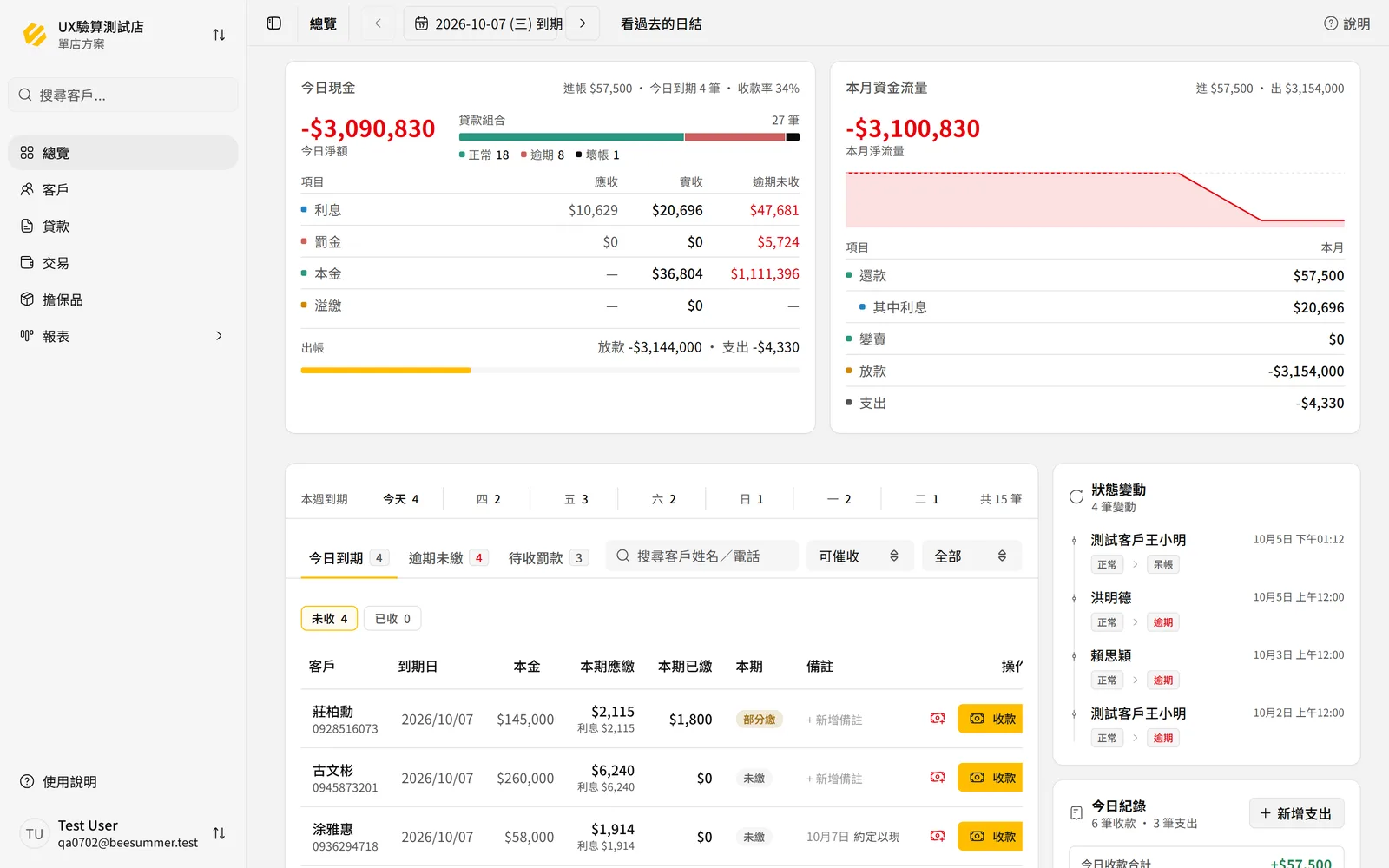The image size is (1389, 868).
Task: Click red cash-plus icon in 涂雅惠 row
Action: coord(938,837)
